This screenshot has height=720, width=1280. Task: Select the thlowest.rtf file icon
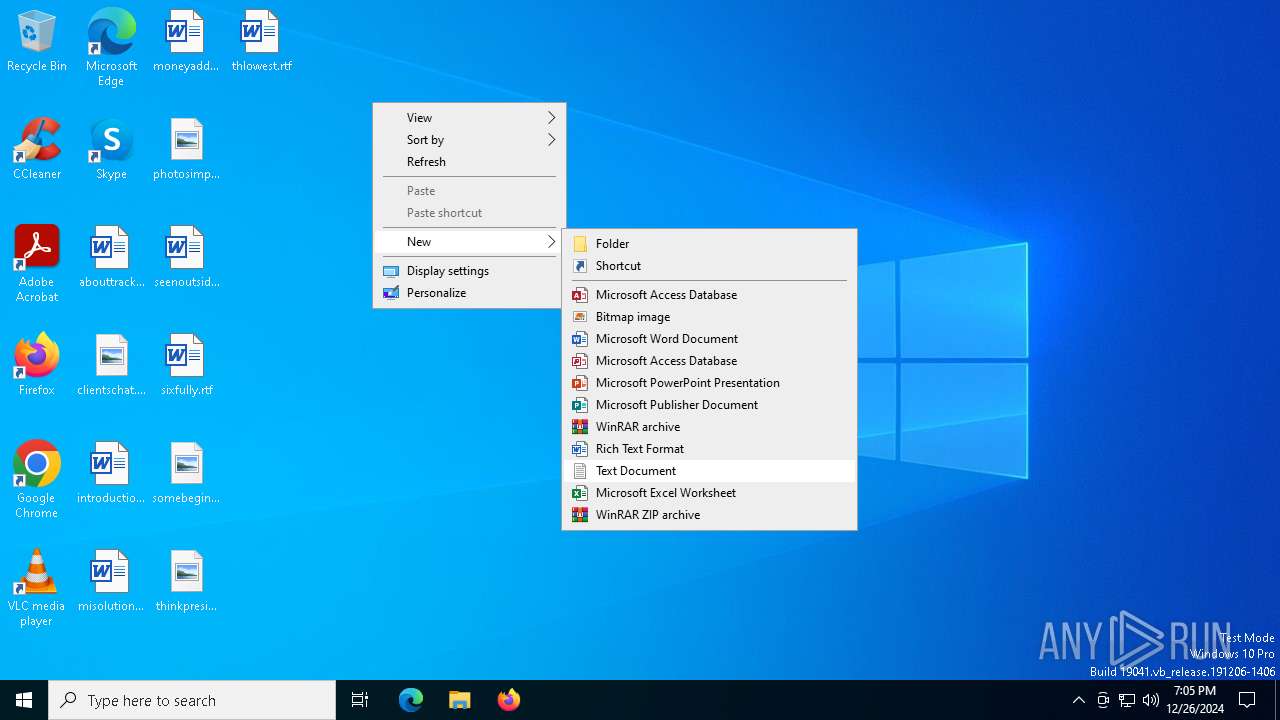(x=261, y=42)
